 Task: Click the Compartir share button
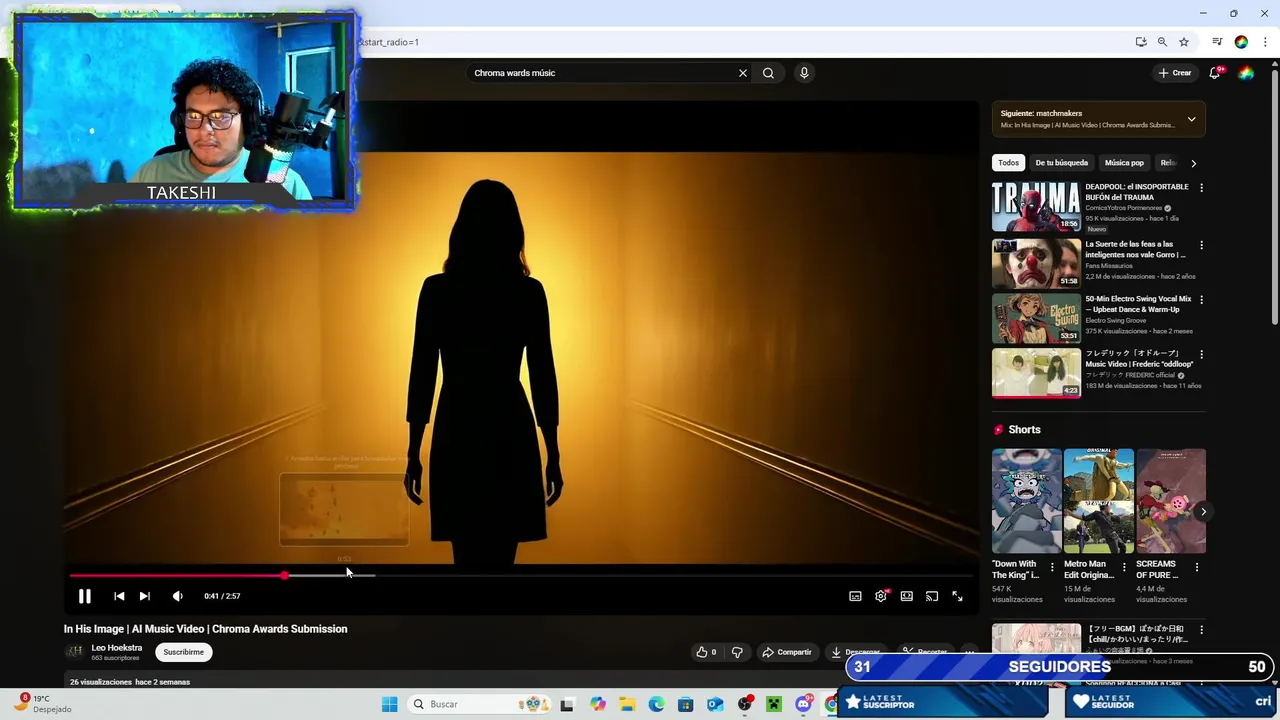pyautogui.click(x=787, y=652)
